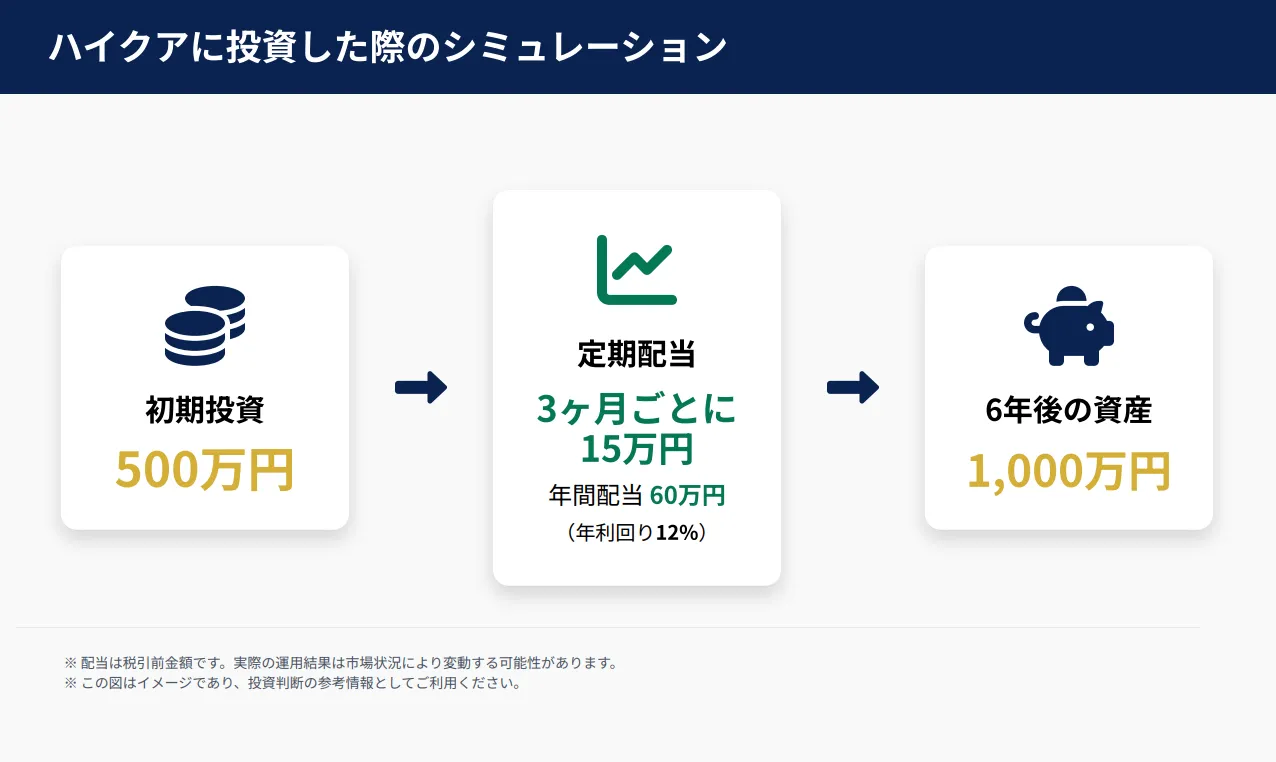
Task: Click the green 15万円 amount
Action: [x=636, y=449]
